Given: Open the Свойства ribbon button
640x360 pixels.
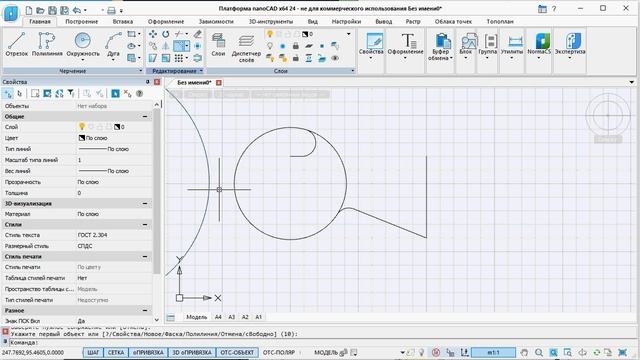Looking at the screenshot, I should [x=371, y=46].
